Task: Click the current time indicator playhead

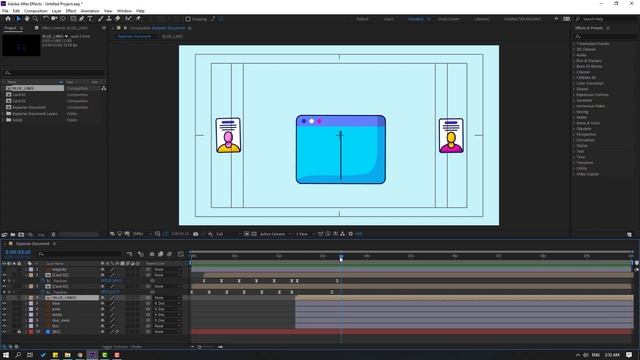Action: coord(341,257)
